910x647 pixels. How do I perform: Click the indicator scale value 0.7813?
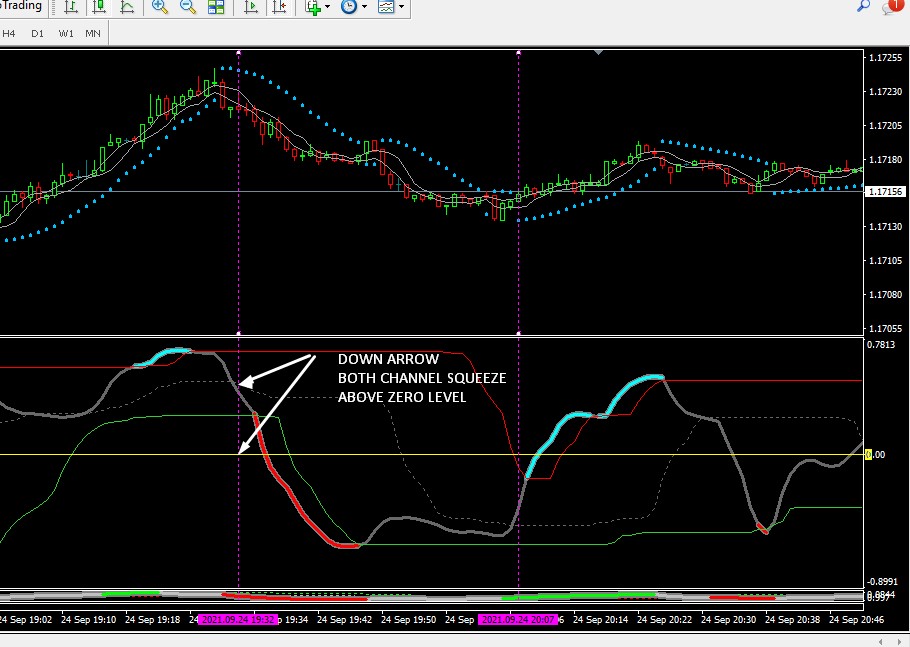[x=881, y=345]
